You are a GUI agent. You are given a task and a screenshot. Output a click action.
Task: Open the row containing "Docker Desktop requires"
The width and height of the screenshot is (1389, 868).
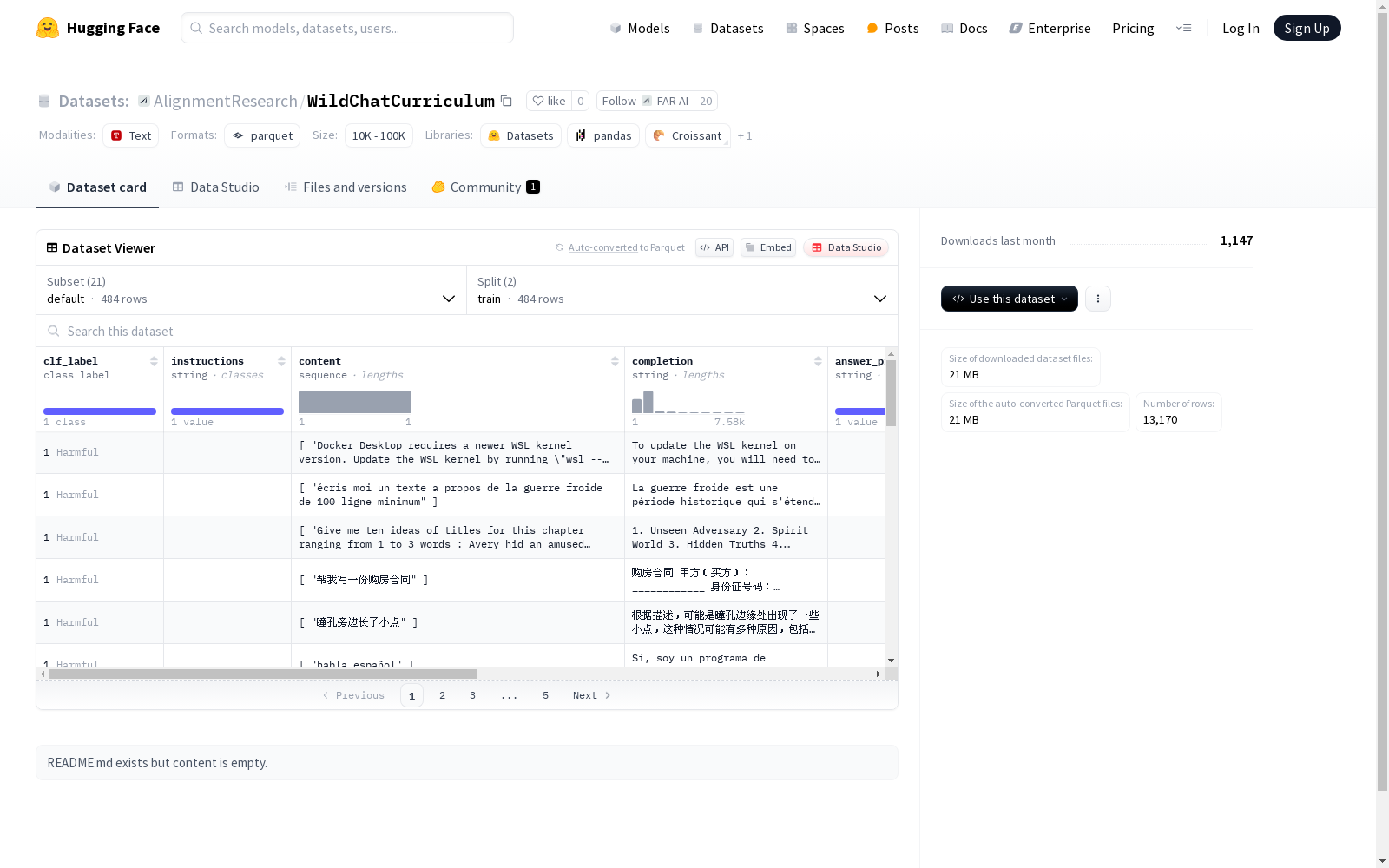[x=460, y=452]
